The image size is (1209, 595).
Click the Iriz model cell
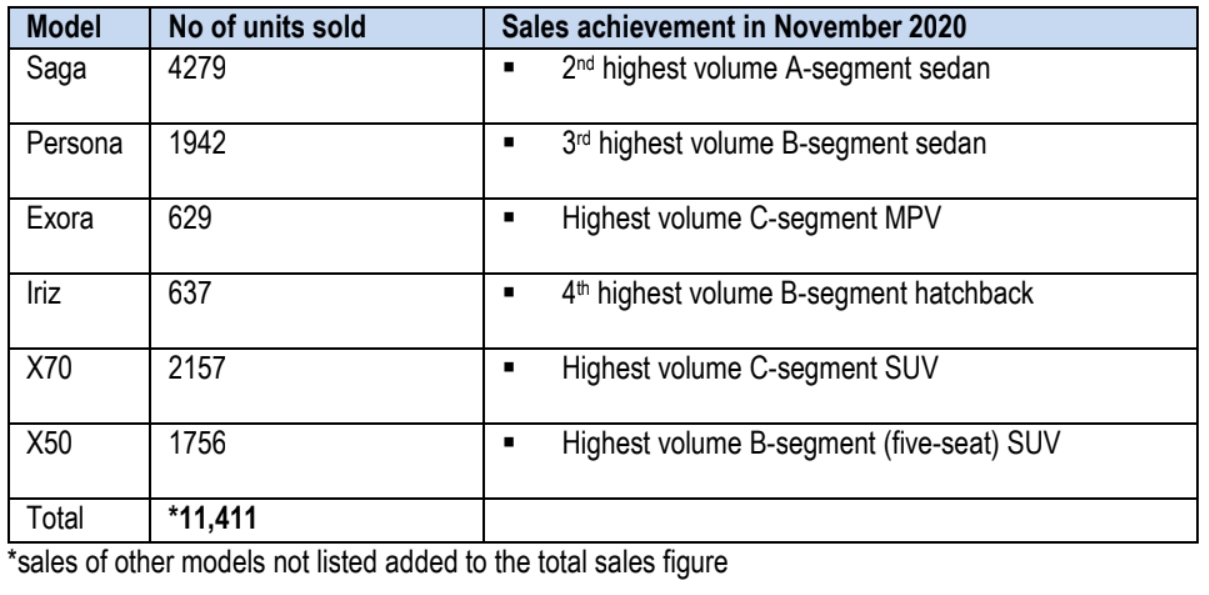pyautogui.click(x=43, y=294)
